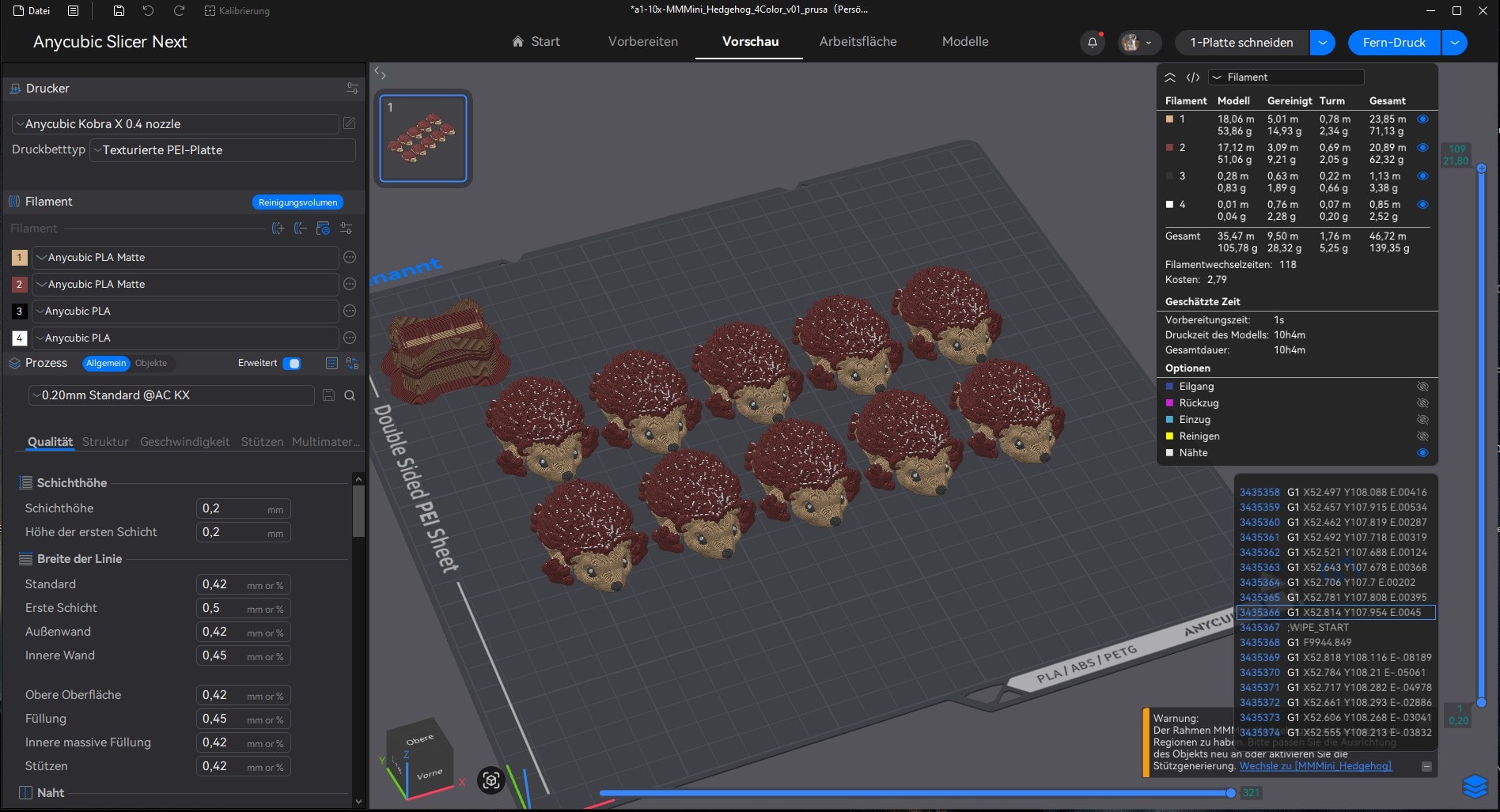The height and width of the screenshot is (812, 1500).
Task: Click the search process settings magnifier icon
Action: pos(350,395)
